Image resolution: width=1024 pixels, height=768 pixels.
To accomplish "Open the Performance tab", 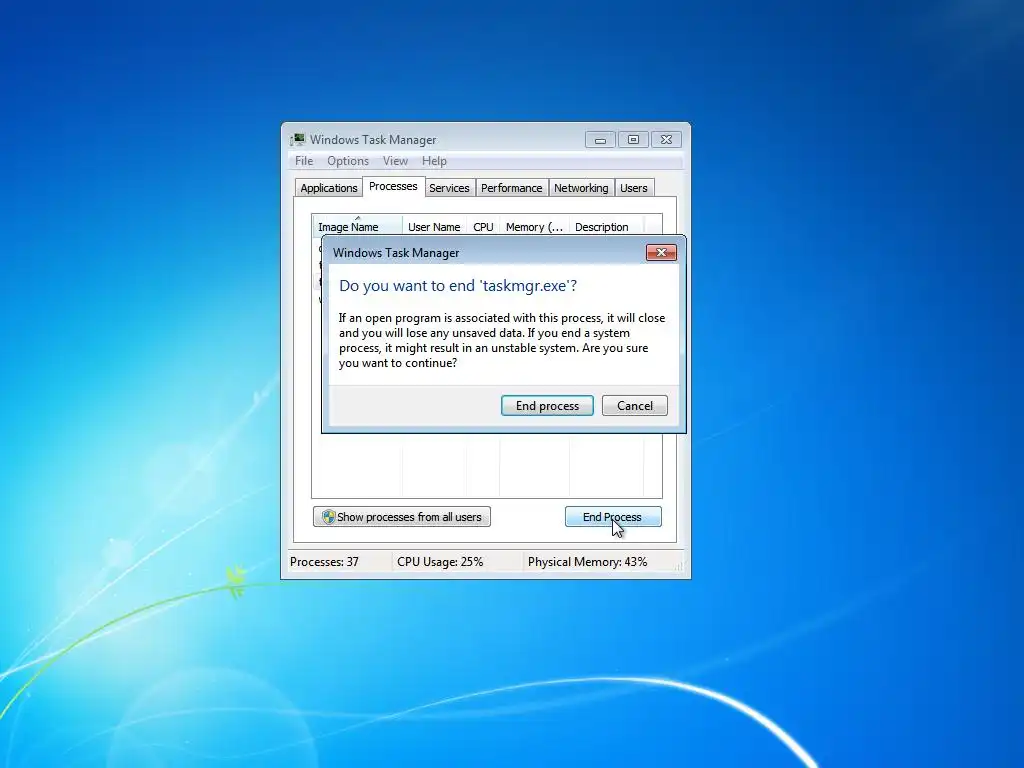I will point(511,188).
